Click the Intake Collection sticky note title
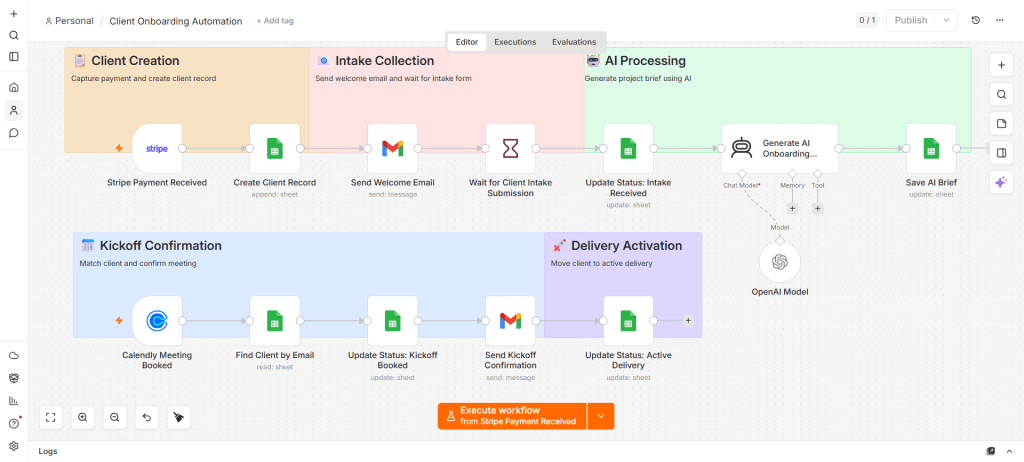This screenshot has width=1024, height=462. [x=385, y=61]
